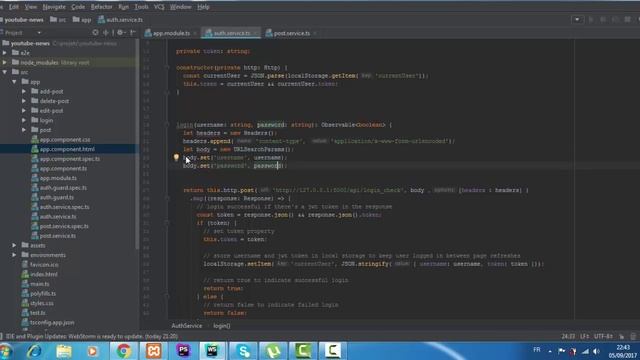
Task: Select auth.service.spec.ts file
Action: [64, 207]
